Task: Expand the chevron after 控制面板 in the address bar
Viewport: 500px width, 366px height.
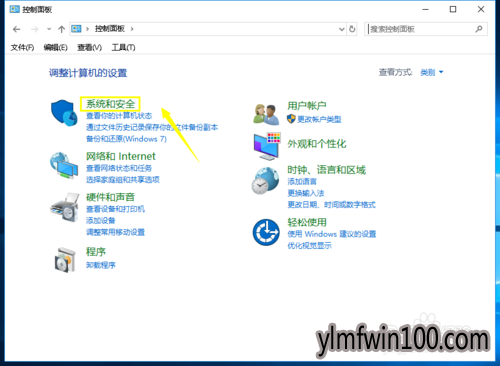Action: 132,29
